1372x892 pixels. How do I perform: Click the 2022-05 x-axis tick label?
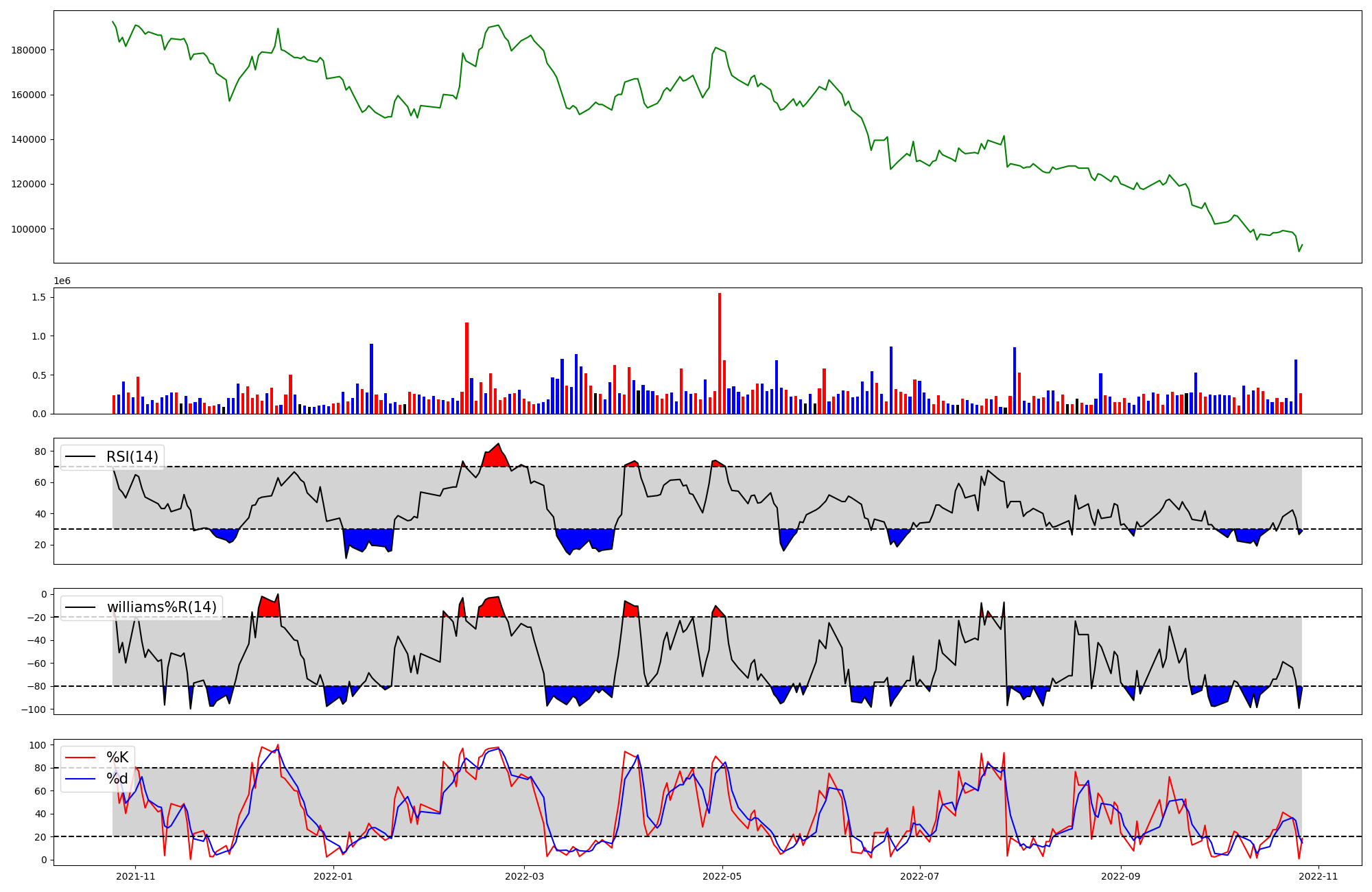click(x=722, y=876)
